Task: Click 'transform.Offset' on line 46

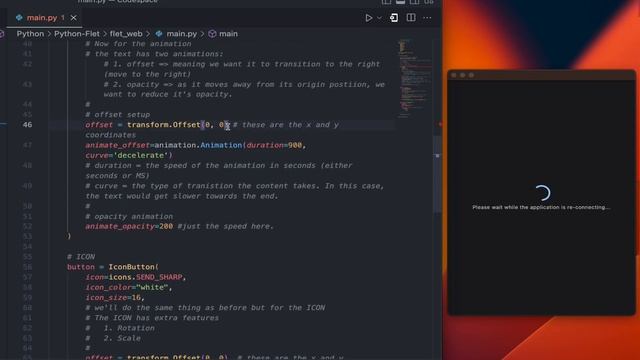Action: 163,125
